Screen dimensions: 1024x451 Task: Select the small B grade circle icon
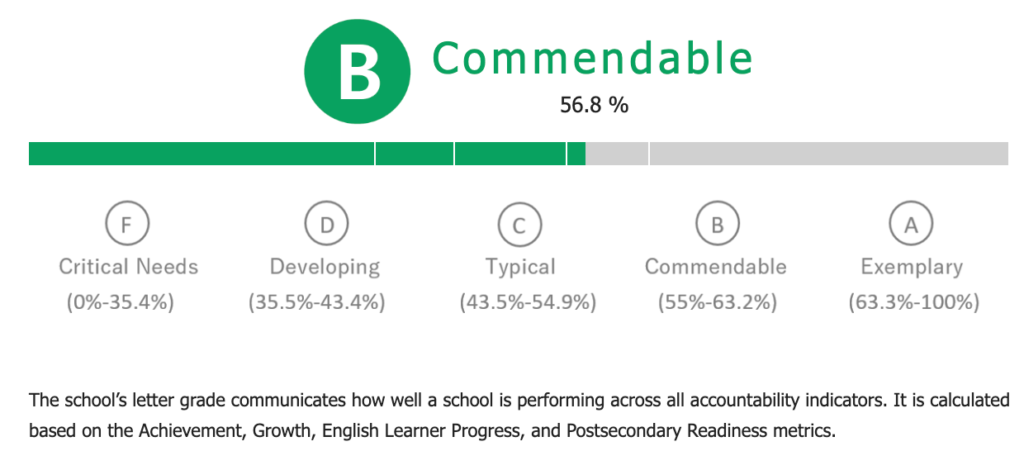(x=717, y=225)
